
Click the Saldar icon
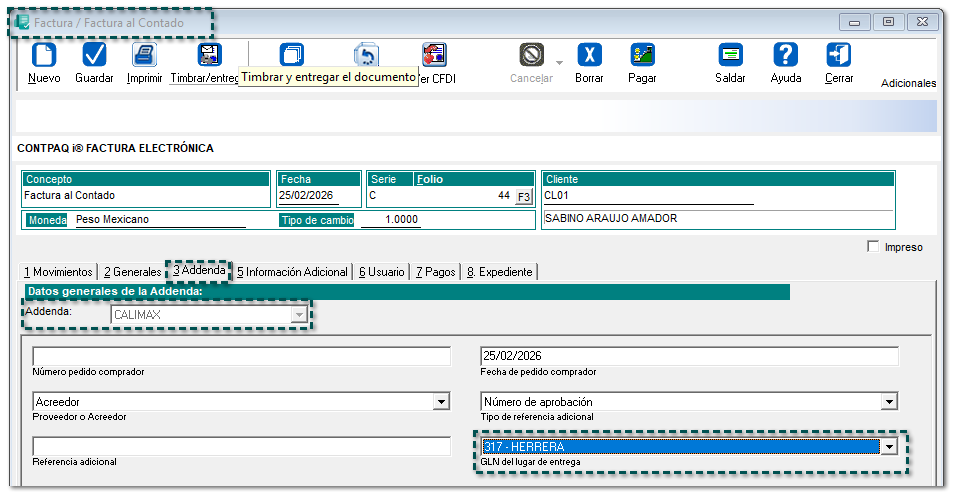click(730, 55)
